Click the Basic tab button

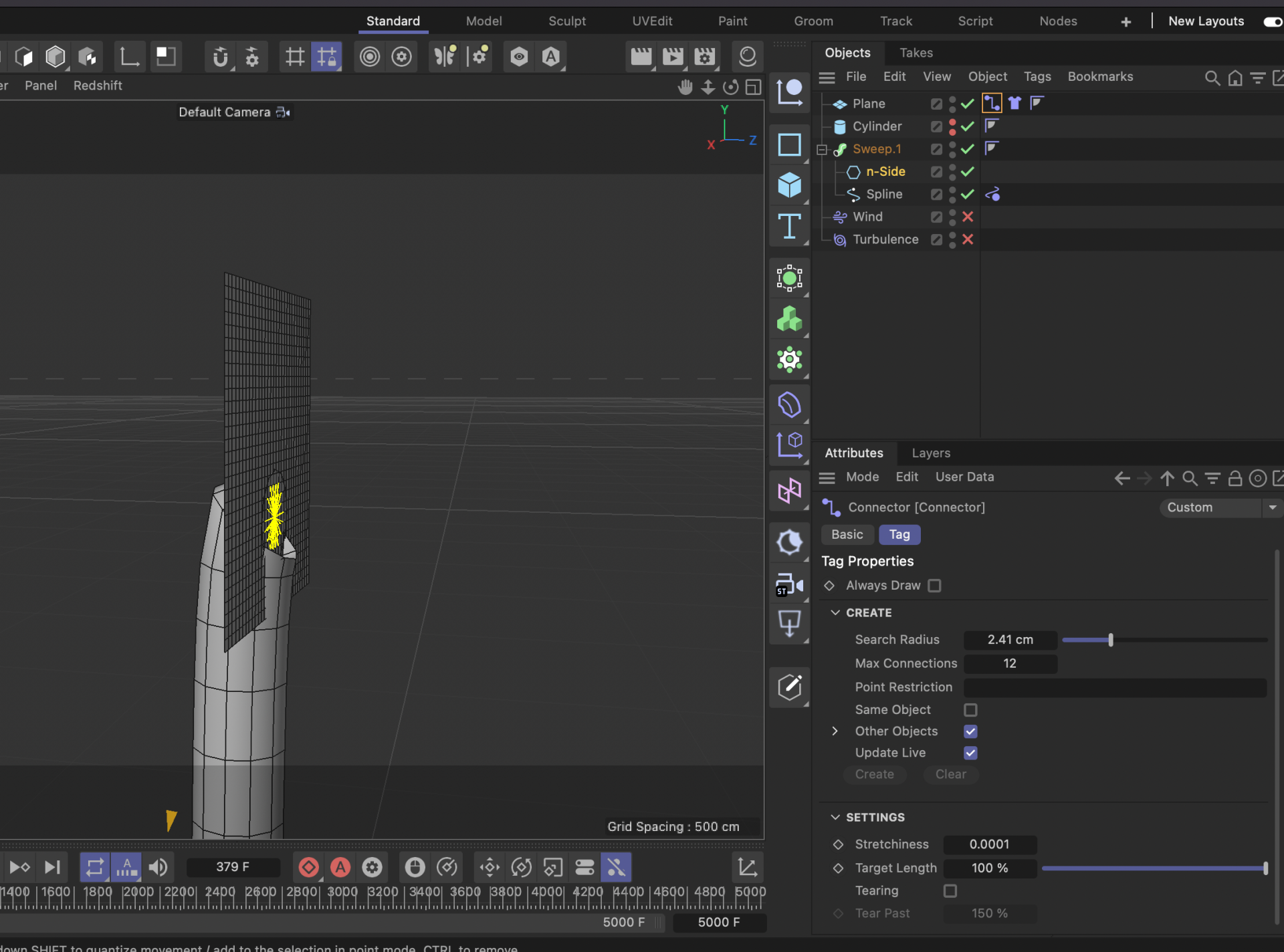847,535
